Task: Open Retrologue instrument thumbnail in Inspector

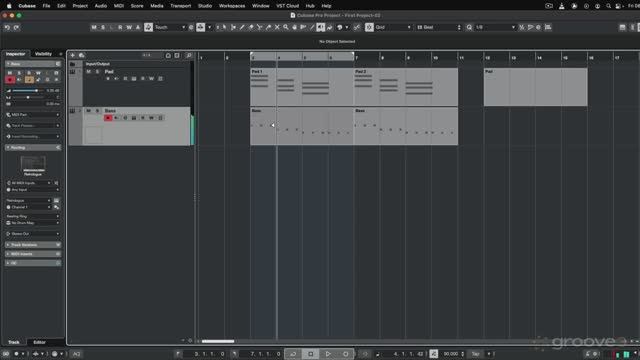Action: tap(33, 163)
